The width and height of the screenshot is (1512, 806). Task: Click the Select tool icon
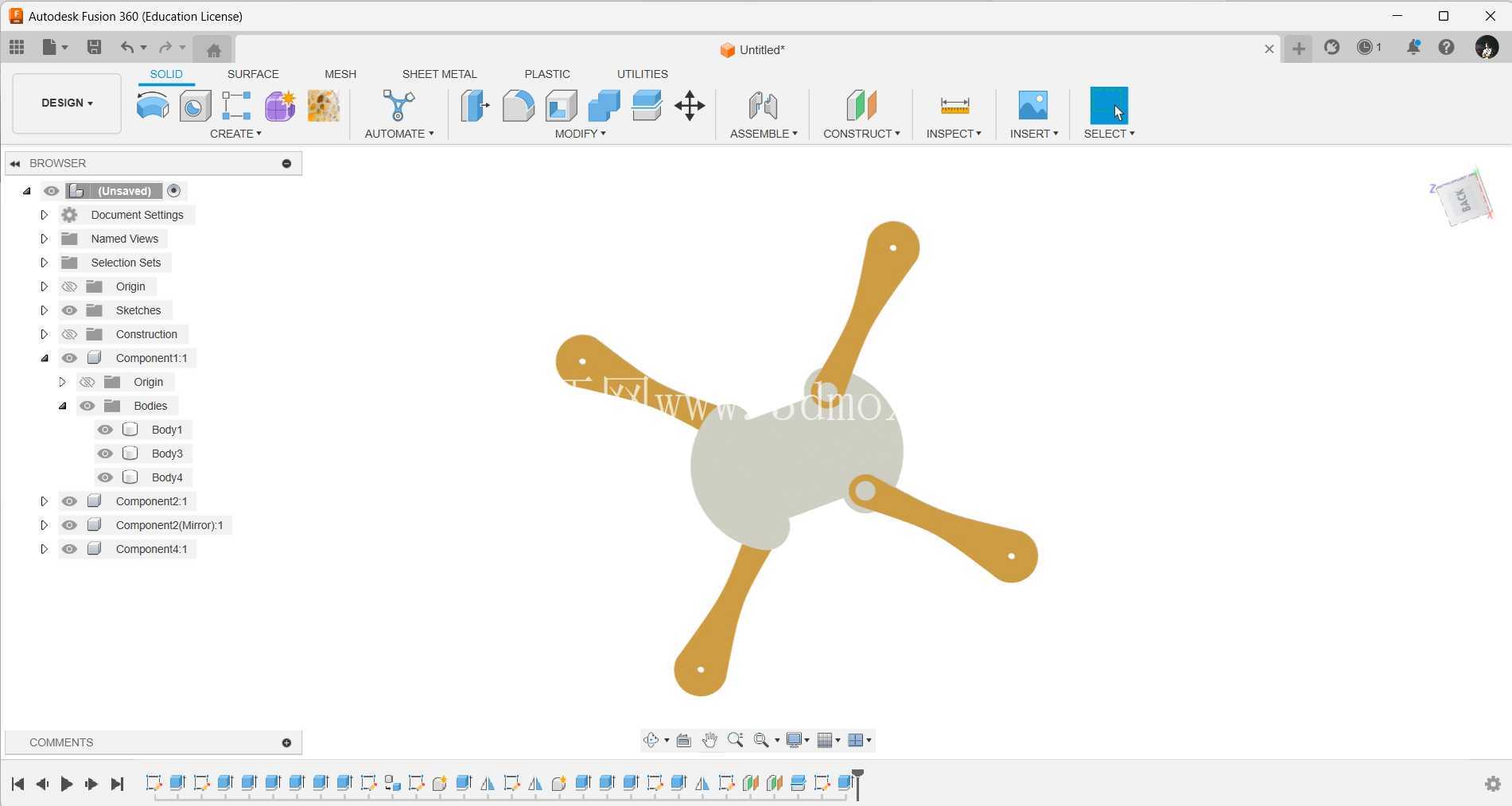pyautogui.click(x=1109, y=105)
